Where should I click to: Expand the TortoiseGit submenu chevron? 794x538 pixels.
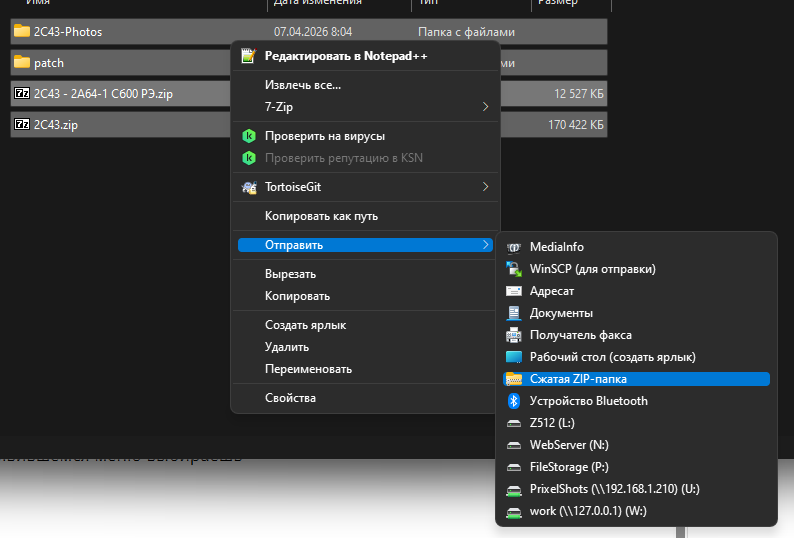coord(485,187)
